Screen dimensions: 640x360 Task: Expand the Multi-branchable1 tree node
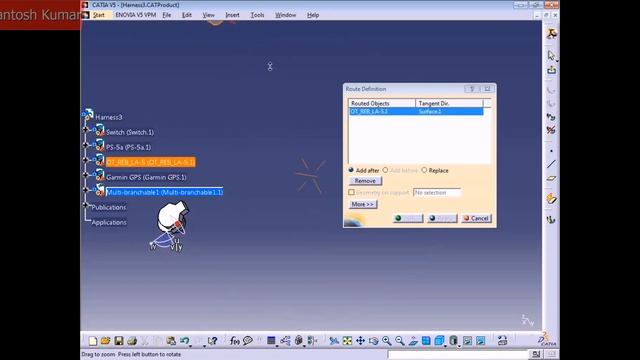click(85, 190)
